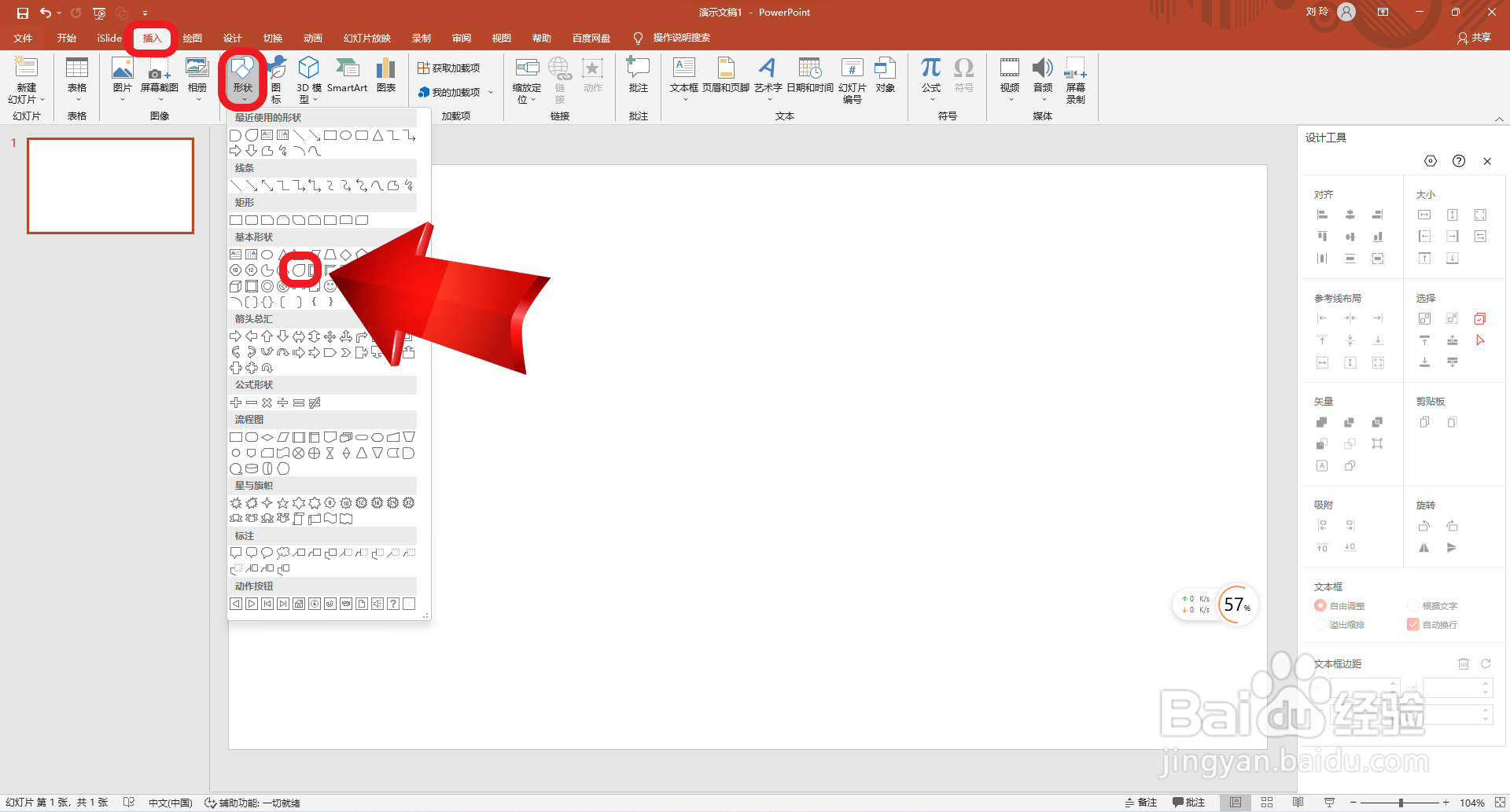Image resolution: width=1510 pixels, height=812 pixels.
Task: Switch to the 幻灯片放映 tab
Action: pos(366,38)
